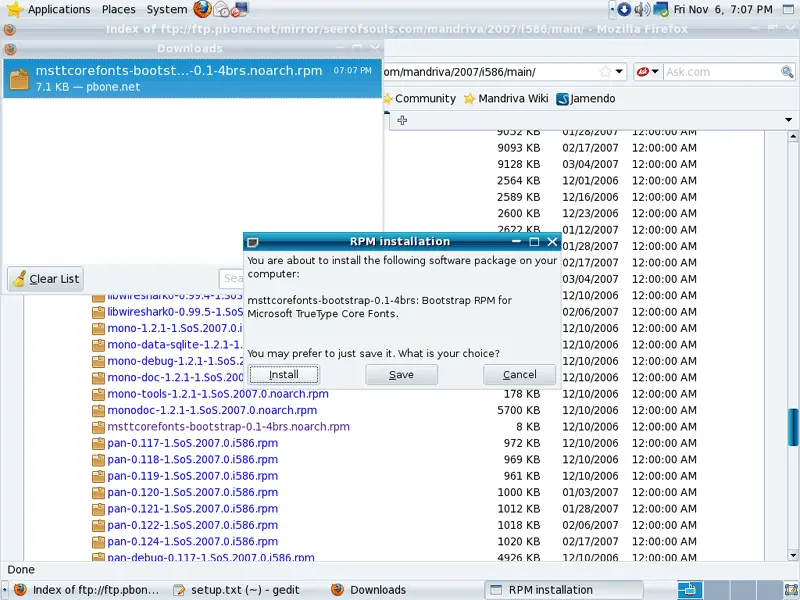Viewport: 800px width, 600px height.
Task: Click the blue download update tray icon
Action: coord(623,9)
